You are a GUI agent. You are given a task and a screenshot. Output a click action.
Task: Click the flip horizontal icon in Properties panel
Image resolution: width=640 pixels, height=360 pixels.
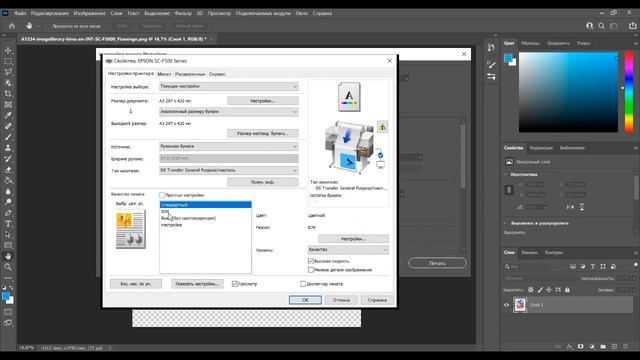pos(570,207)
